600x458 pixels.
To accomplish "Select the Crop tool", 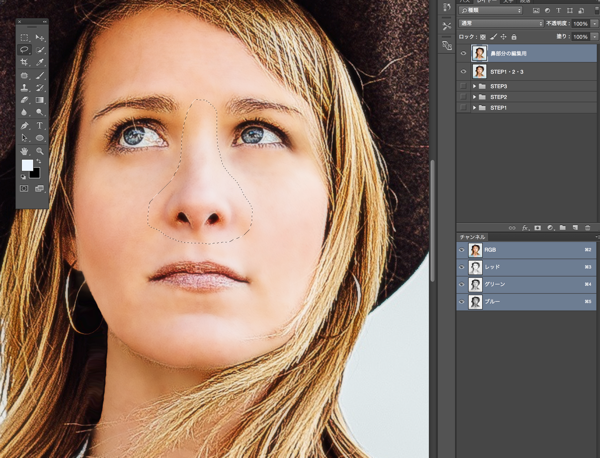I will click(x=24, y=62).
